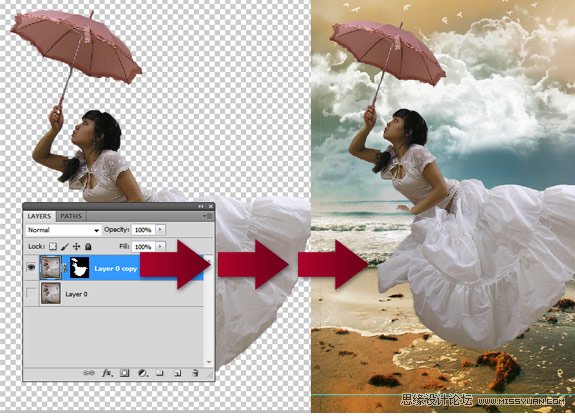Toggle lock transparent pixels
This screenshot has height=416, width=575.
pos(53,246)
